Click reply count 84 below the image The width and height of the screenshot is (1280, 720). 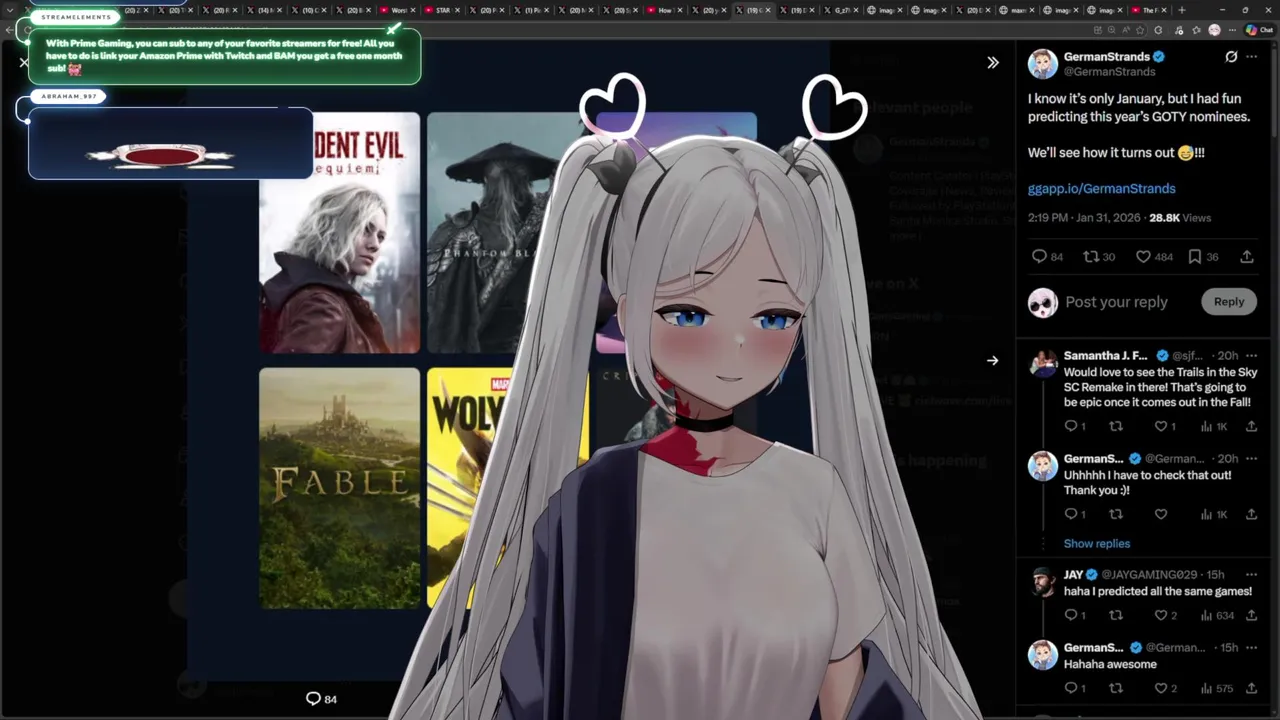(321, 699)
